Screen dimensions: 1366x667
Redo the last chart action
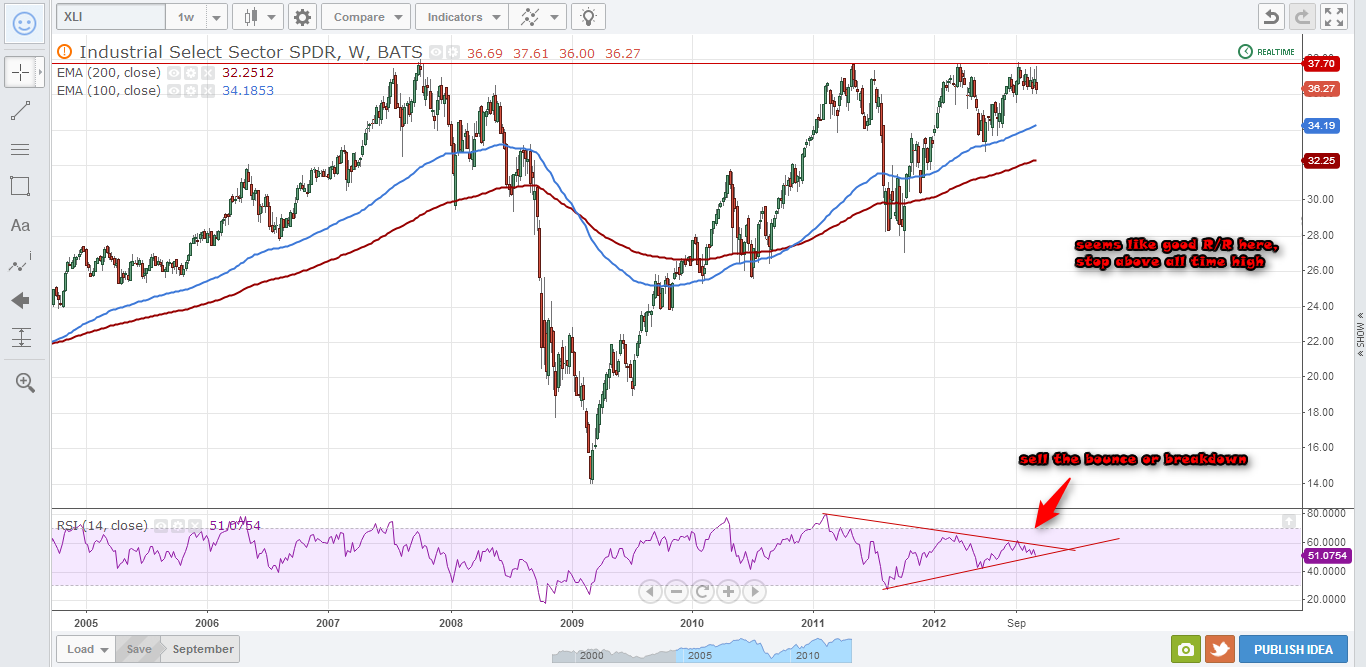pyautogui.click(x=1303, y=17)
